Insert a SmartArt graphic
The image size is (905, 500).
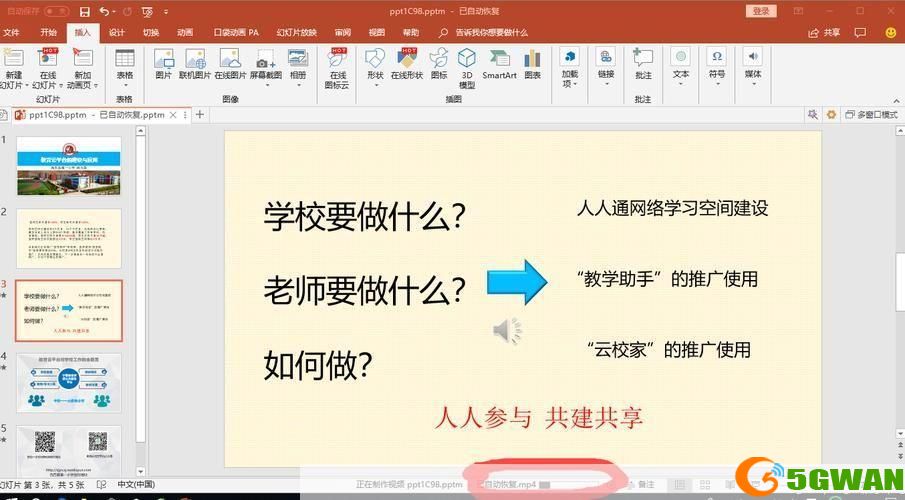(x=499, y=58)
